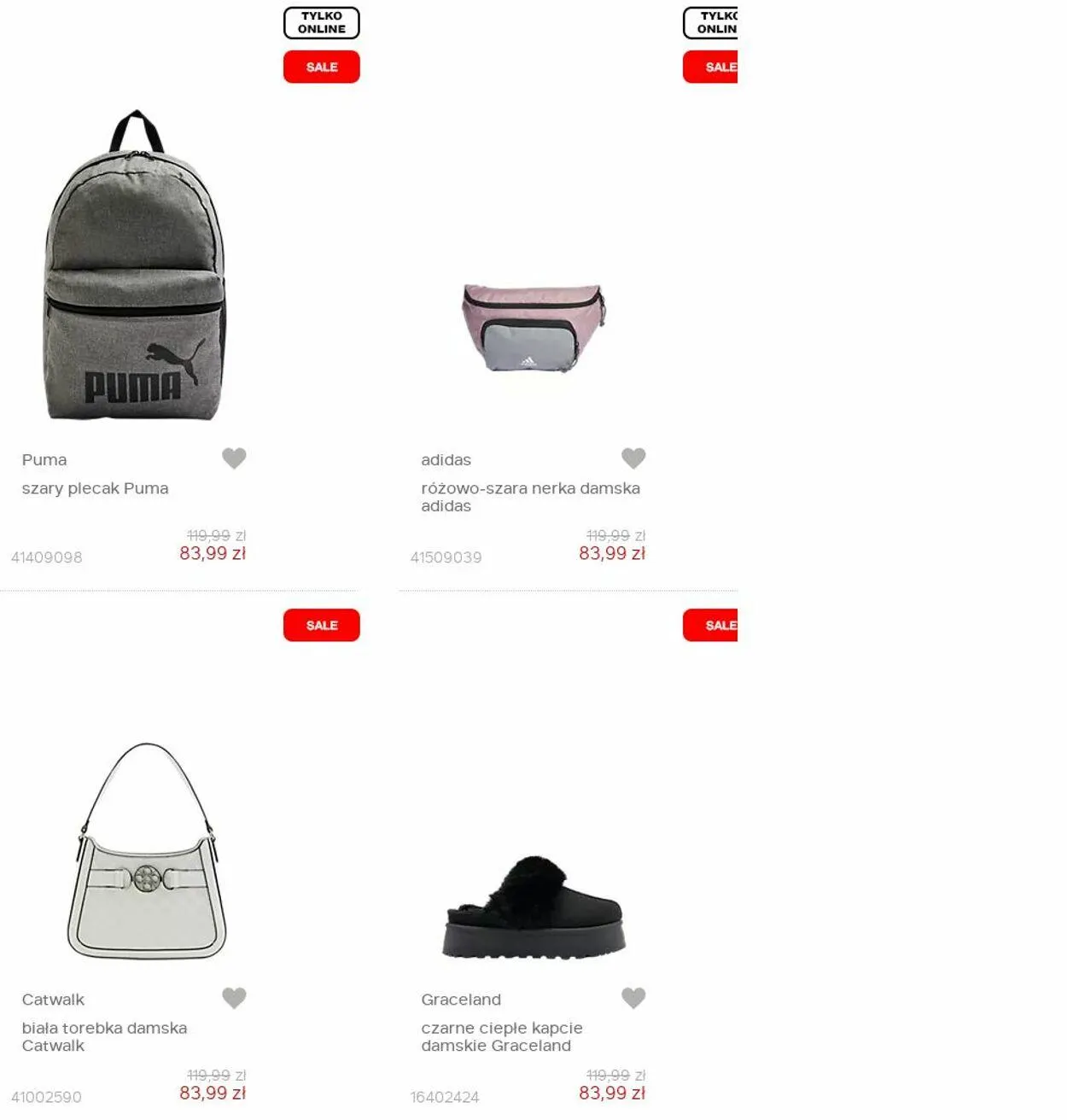This screenshot has width=1067, height=1120.
Task: Open 'szary plecak Puma' product link
Action: tap(95, 488)
